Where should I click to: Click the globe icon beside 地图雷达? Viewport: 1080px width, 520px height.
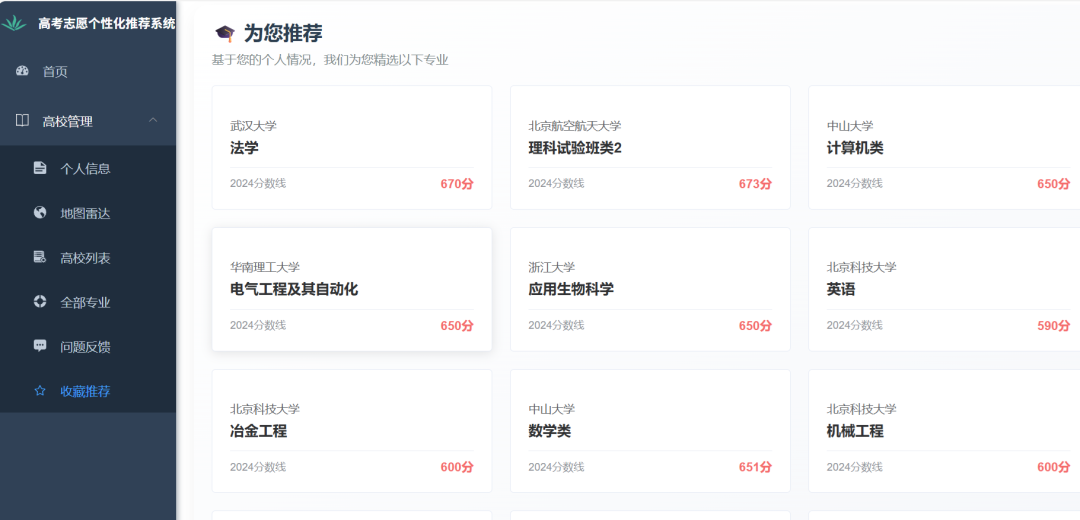click(40, 213)
